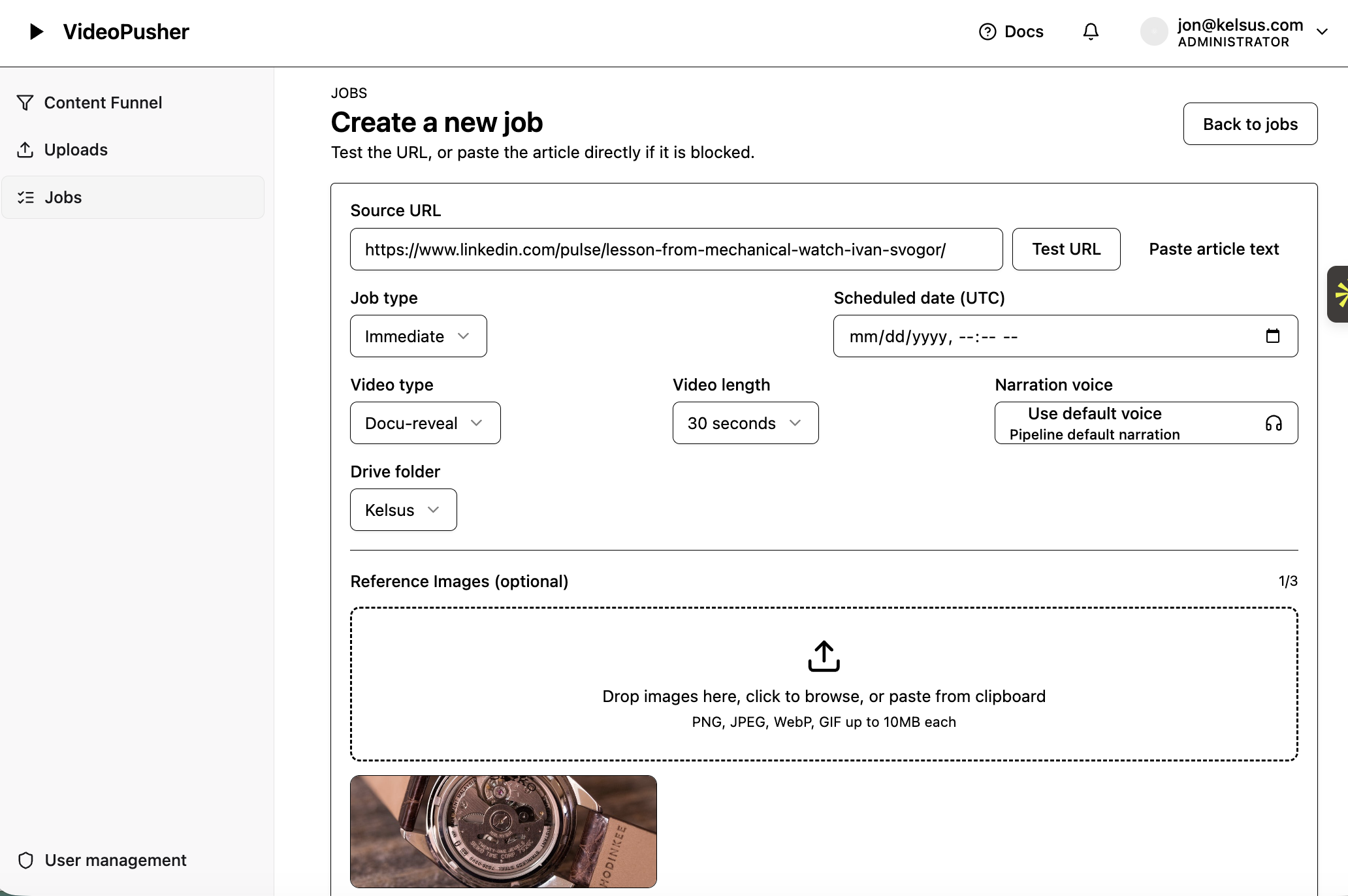Click the Docs help circle icon

tap(987, 31)
